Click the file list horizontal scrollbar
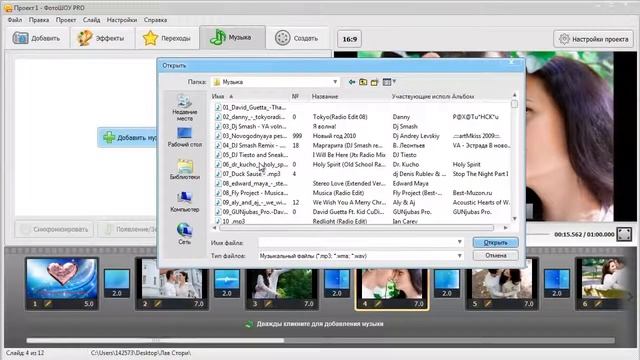This screenshot has height=360, width=640. [356, 228]
